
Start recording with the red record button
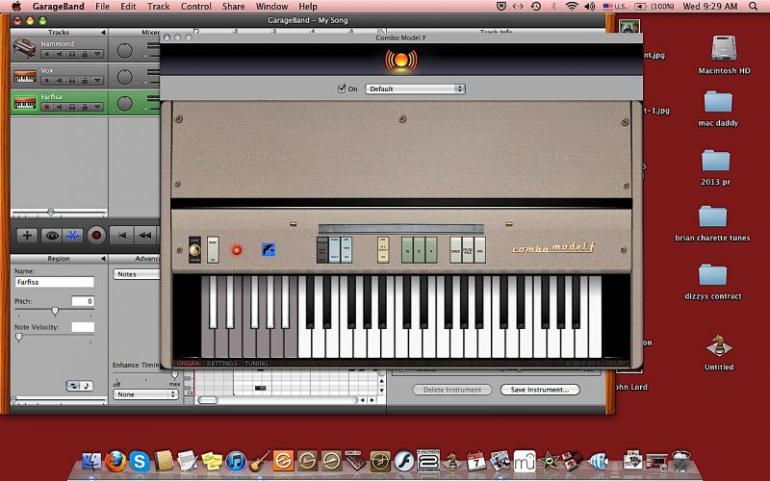pos(96,236)
